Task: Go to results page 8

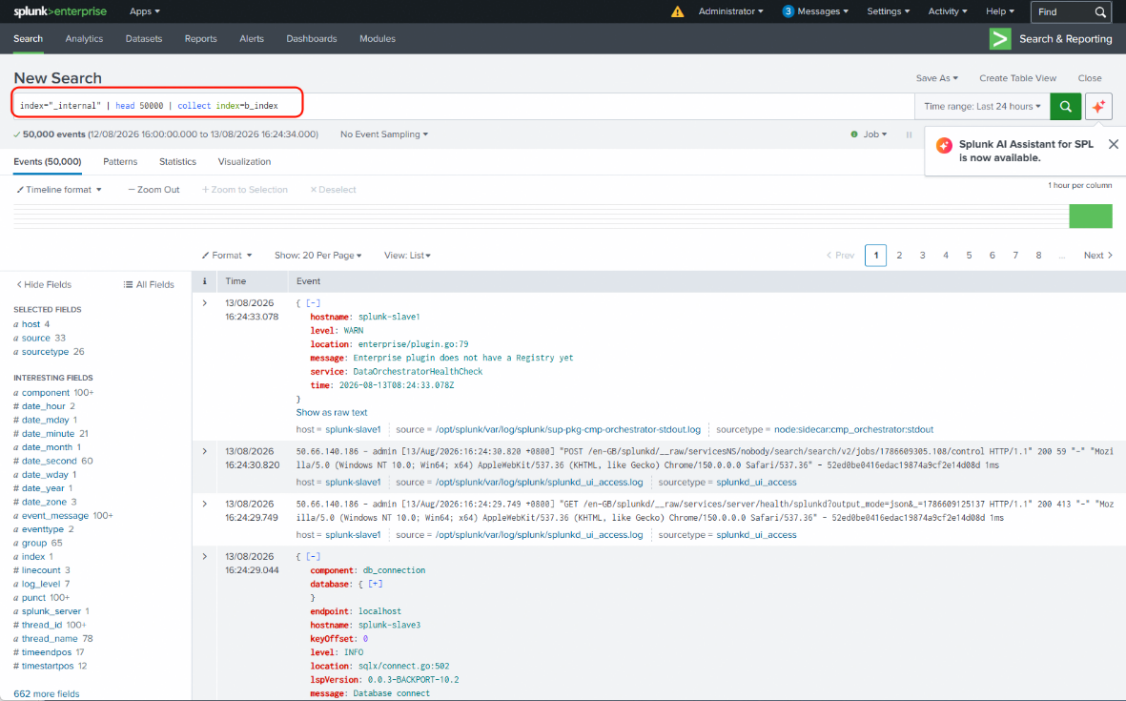Action: tap(1038, 255)
